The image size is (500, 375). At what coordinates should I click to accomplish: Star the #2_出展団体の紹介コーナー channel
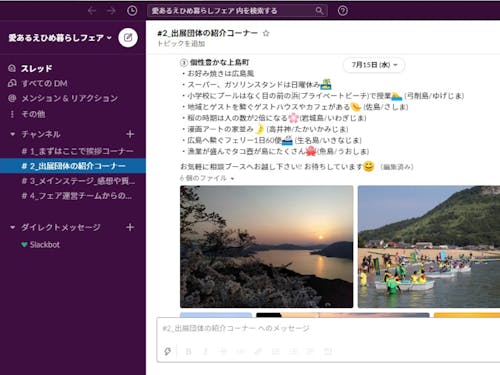pyautogui.click(x=266, y=33)
